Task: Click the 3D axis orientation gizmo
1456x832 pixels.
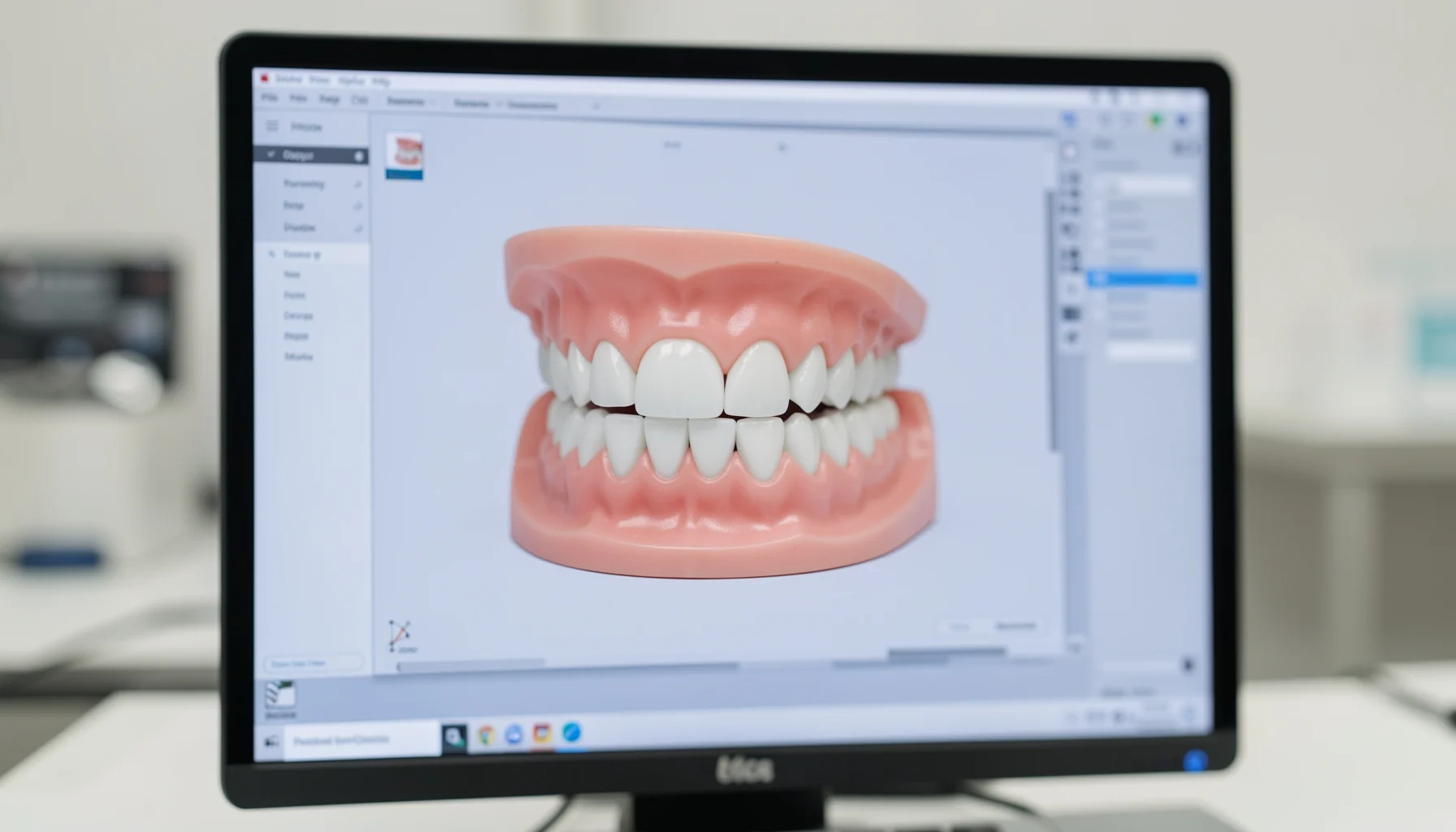Action: (400, 635)
